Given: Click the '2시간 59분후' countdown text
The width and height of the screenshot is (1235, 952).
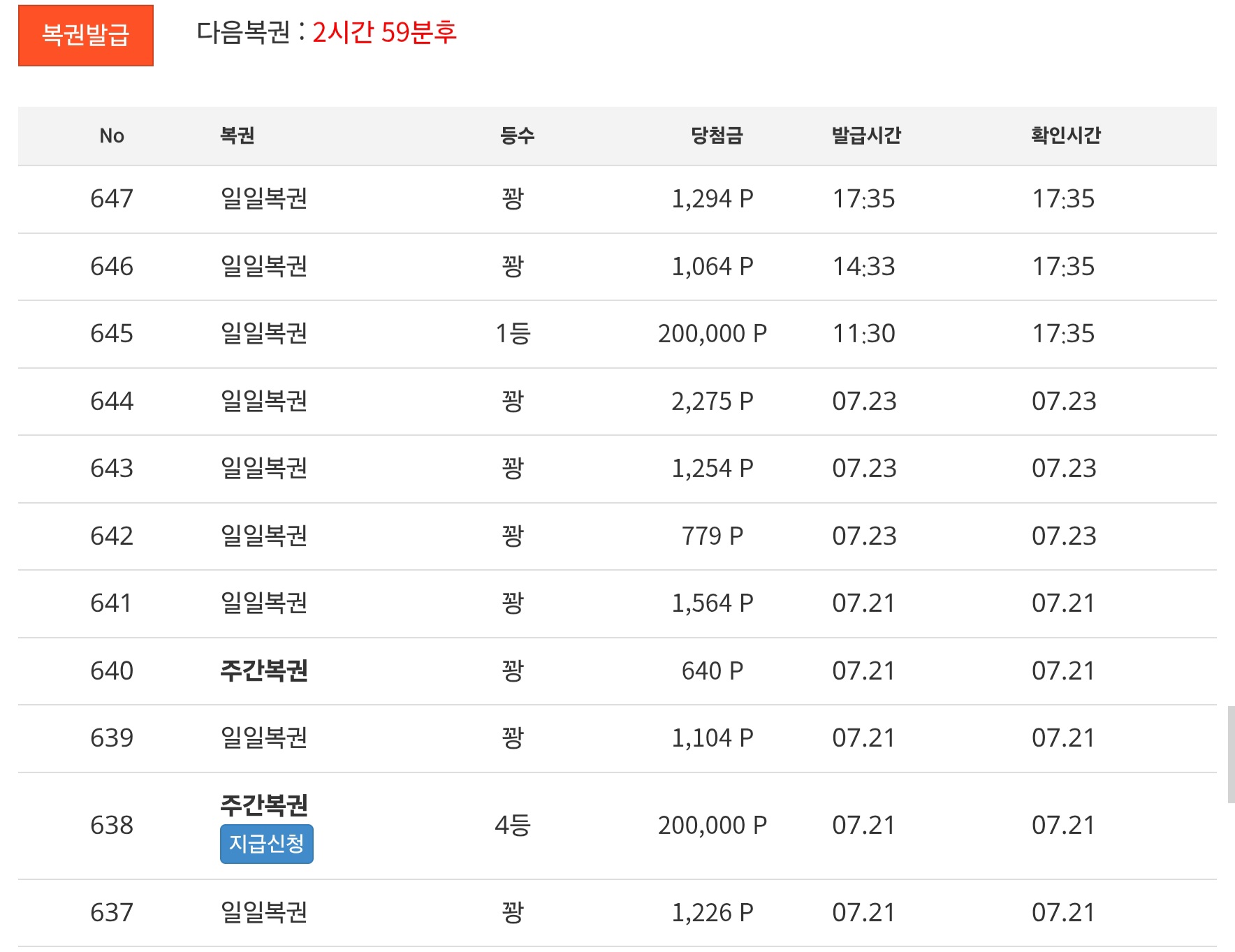Looking at the screenshot, I should tap(384, 32).
